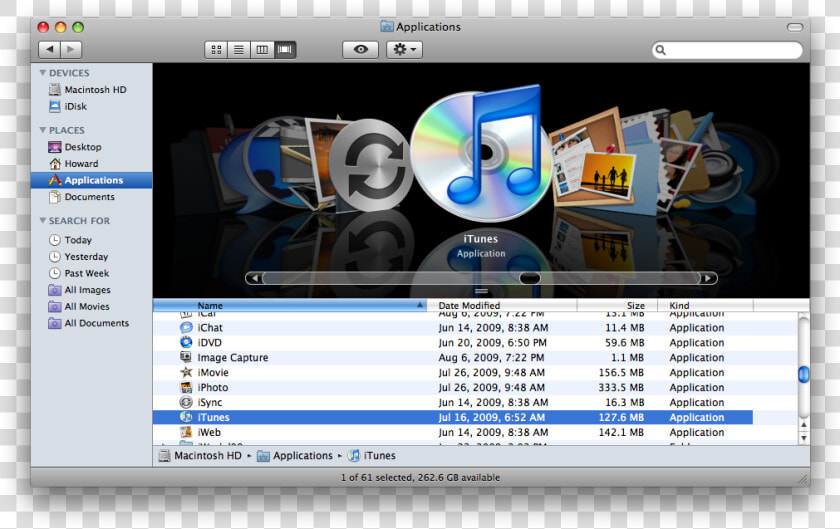Screen dimensions: 840x529
Task: Select the iChat application icon
Action: click(x=186, y=327)
